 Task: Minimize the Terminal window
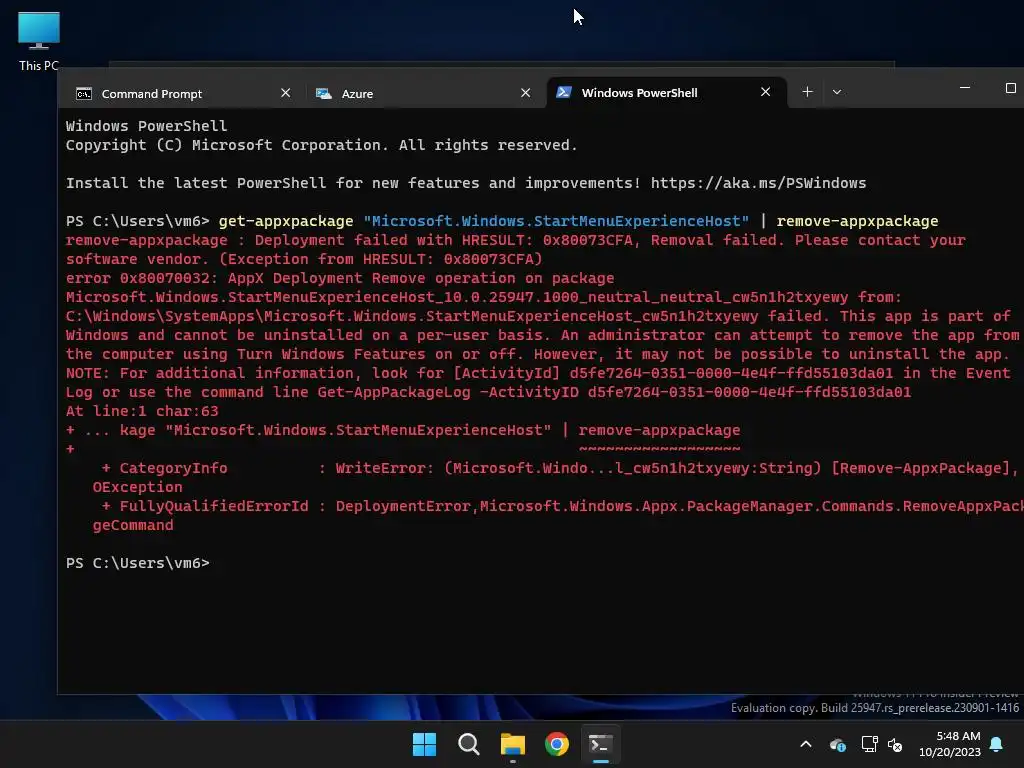(x=965, y=88)
